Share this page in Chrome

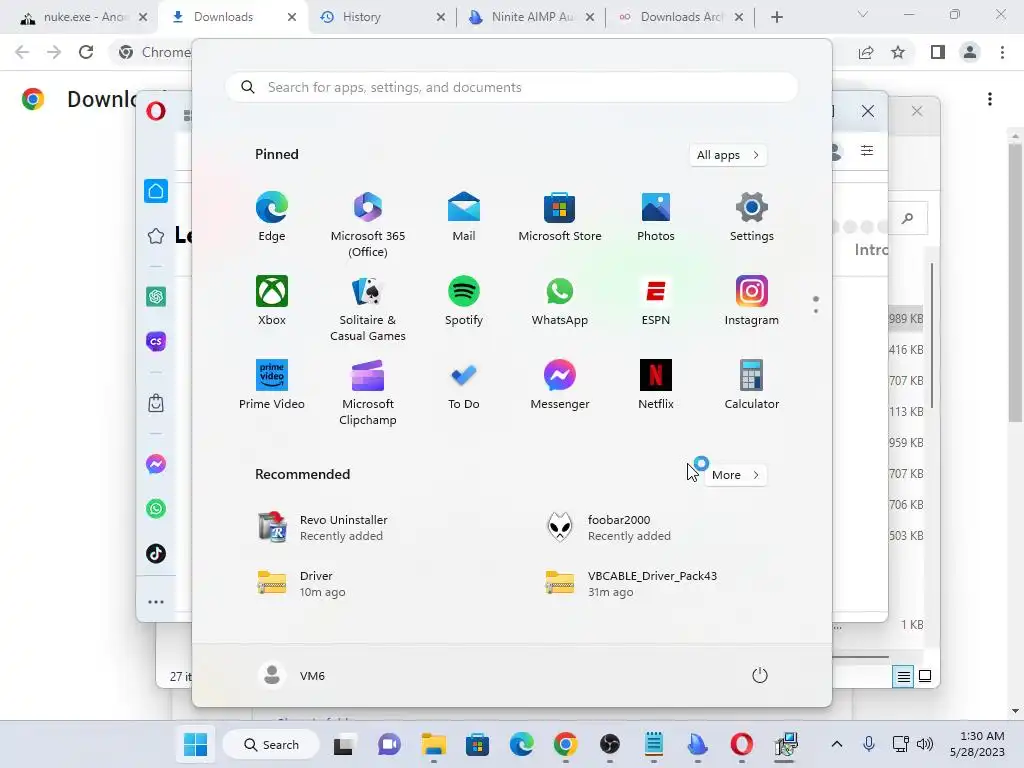[x=866, y=52]
